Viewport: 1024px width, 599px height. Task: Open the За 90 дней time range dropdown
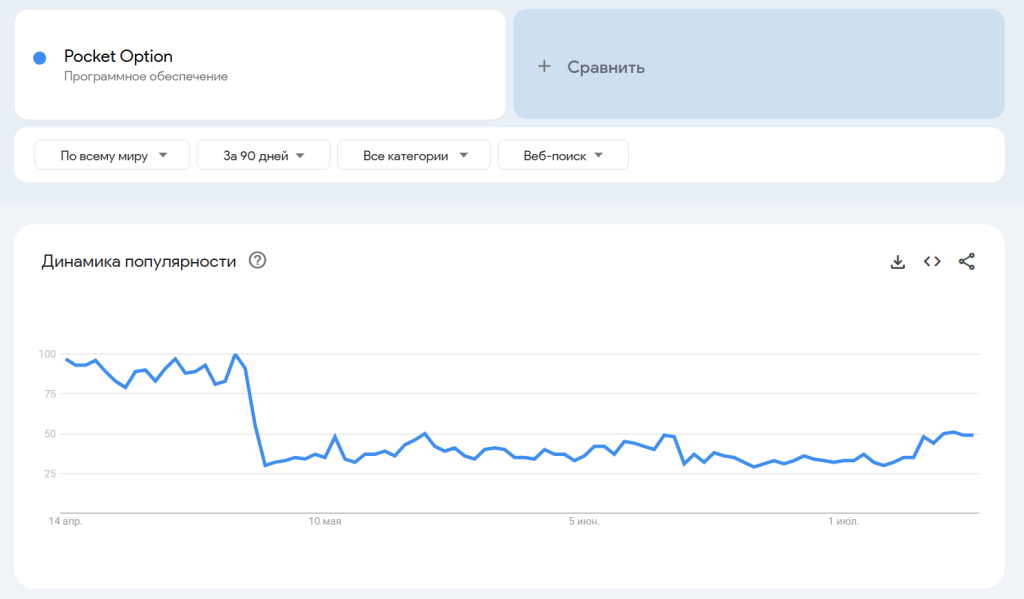point(263,155)
